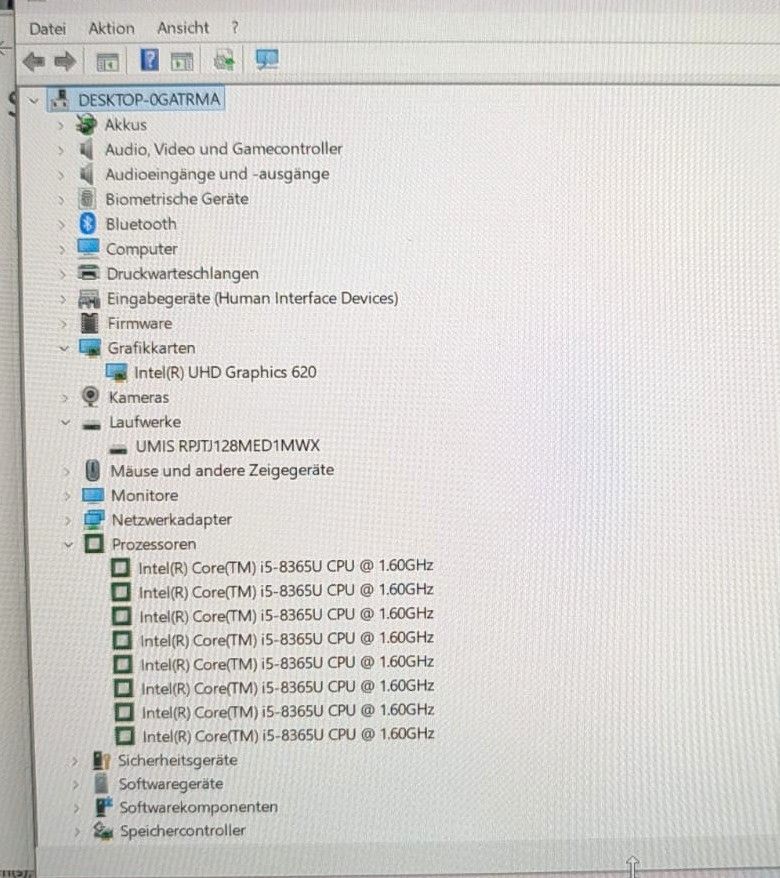Click the show/hide console tree icon
780x878 pixels.
coord(108,62)
